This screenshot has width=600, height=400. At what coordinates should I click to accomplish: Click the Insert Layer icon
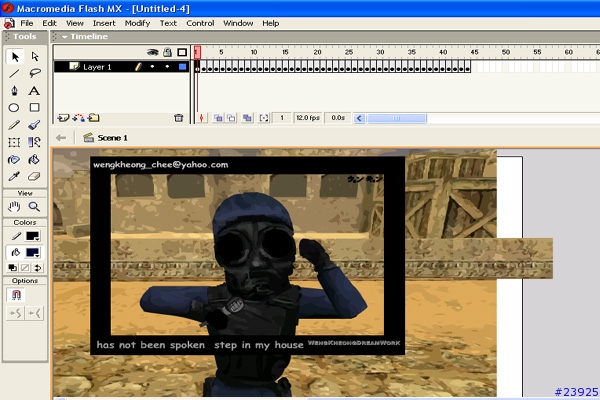(x=63, y=118)
